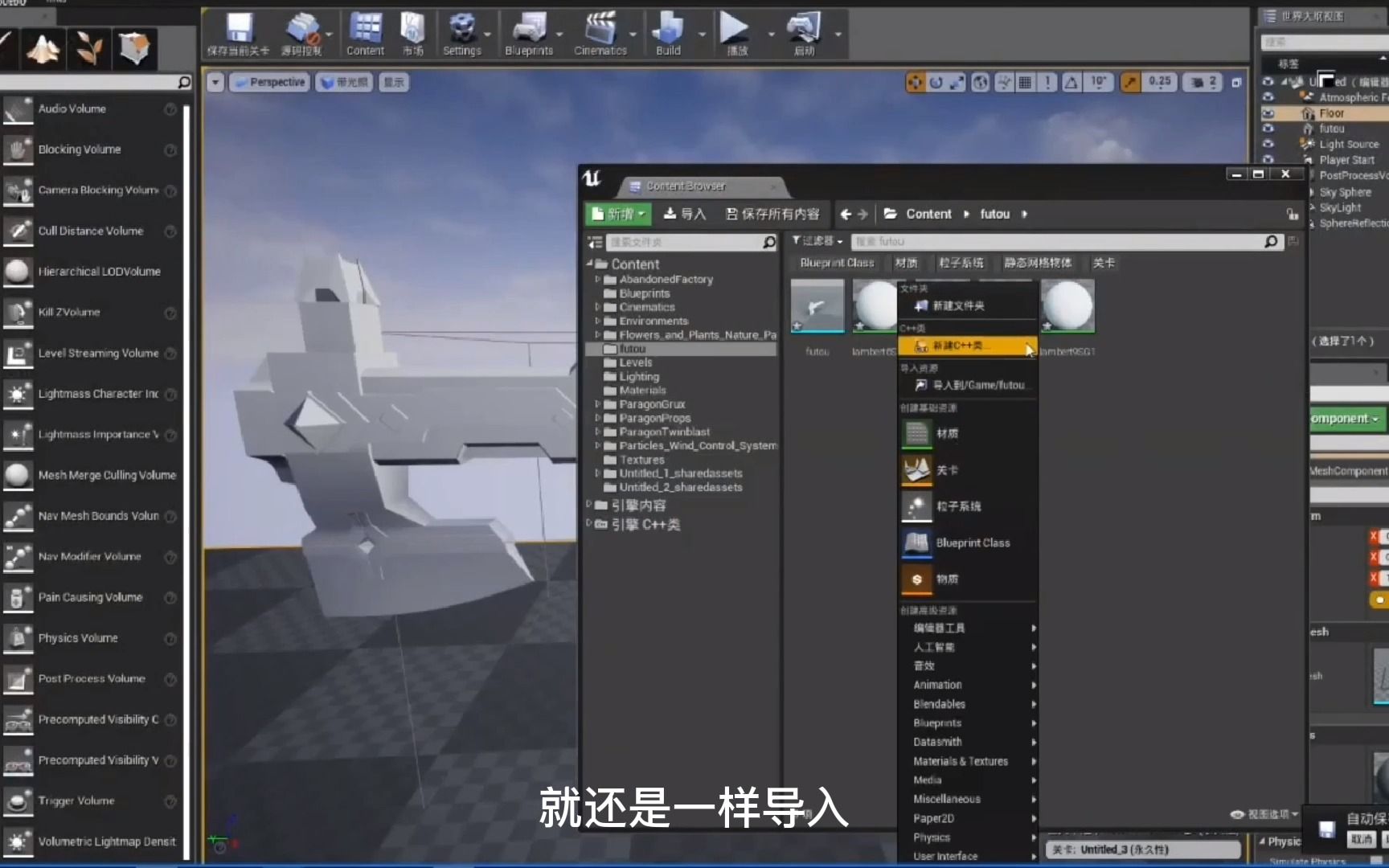Select the futou asset thumbnail
The height and width of the screenshot is (868, 1389).
coord(817,305)
